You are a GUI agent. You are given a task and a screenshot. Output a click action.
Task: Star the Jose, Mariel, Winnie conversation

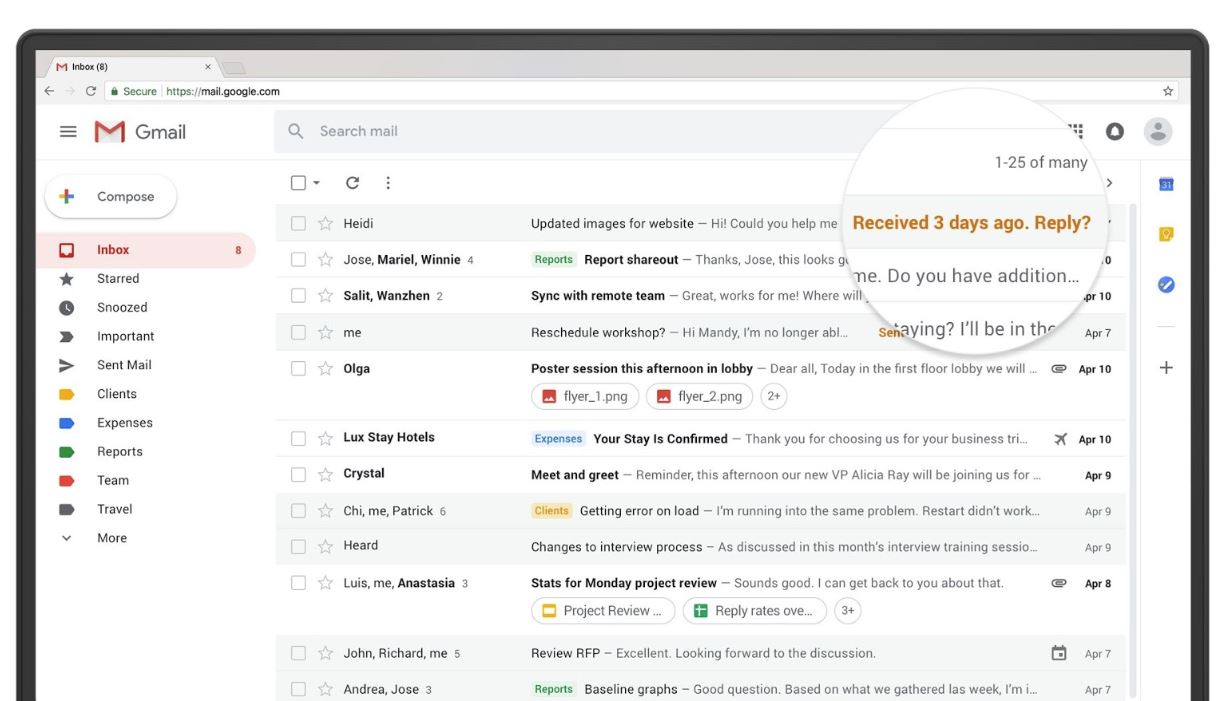click(325, 260)
